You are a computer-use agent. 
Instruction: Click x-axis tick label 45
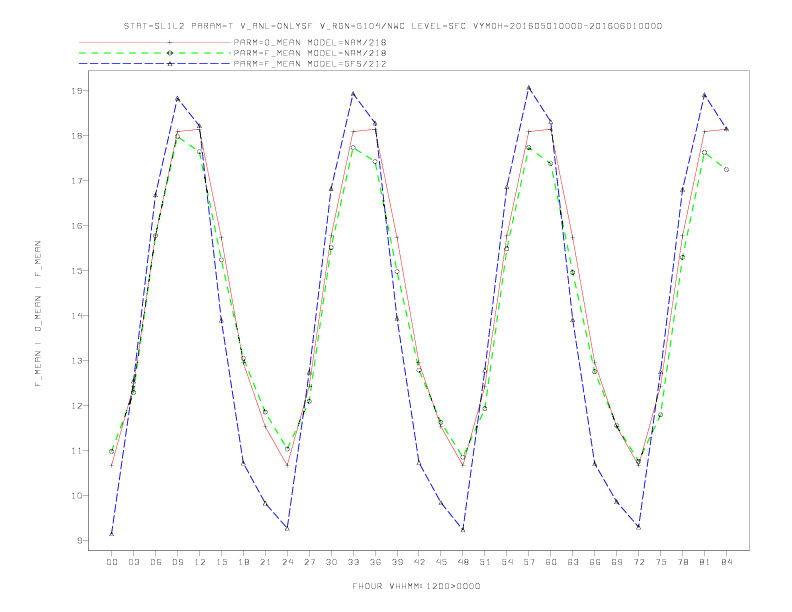point(441,562)
